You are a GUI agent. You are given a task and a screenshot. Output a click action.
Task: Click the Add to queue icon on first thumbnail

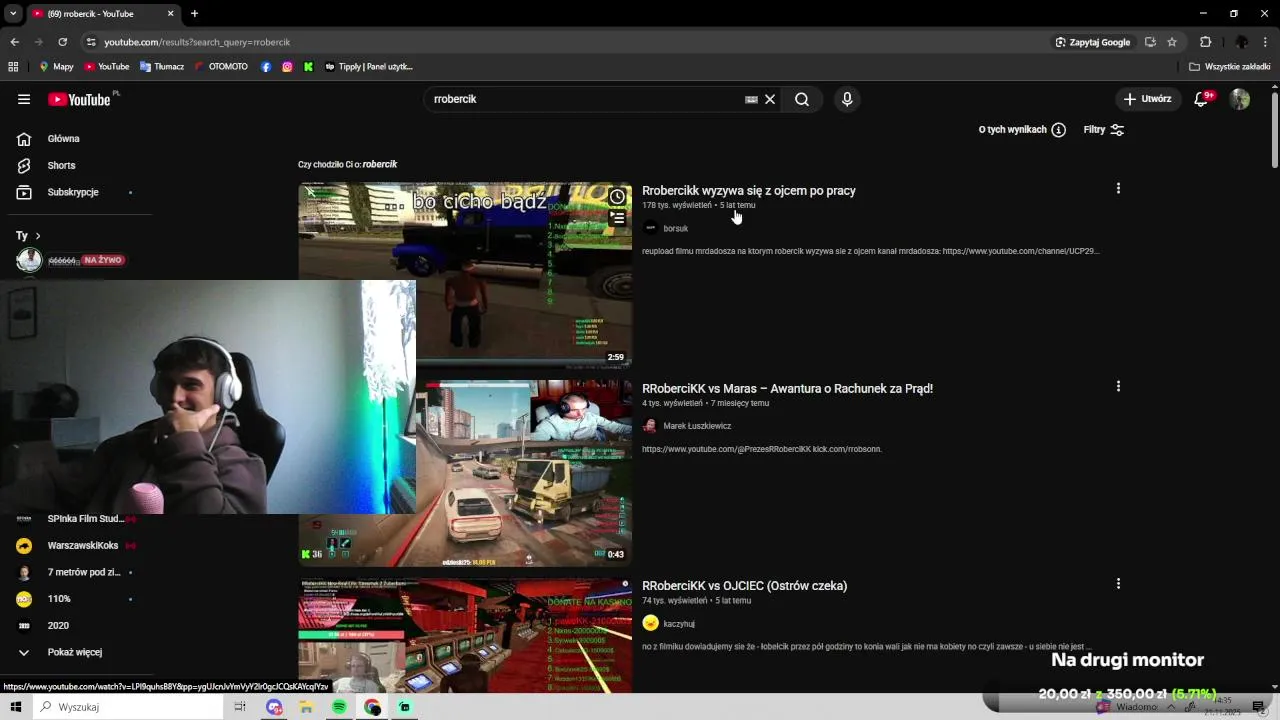coord(617,218)
